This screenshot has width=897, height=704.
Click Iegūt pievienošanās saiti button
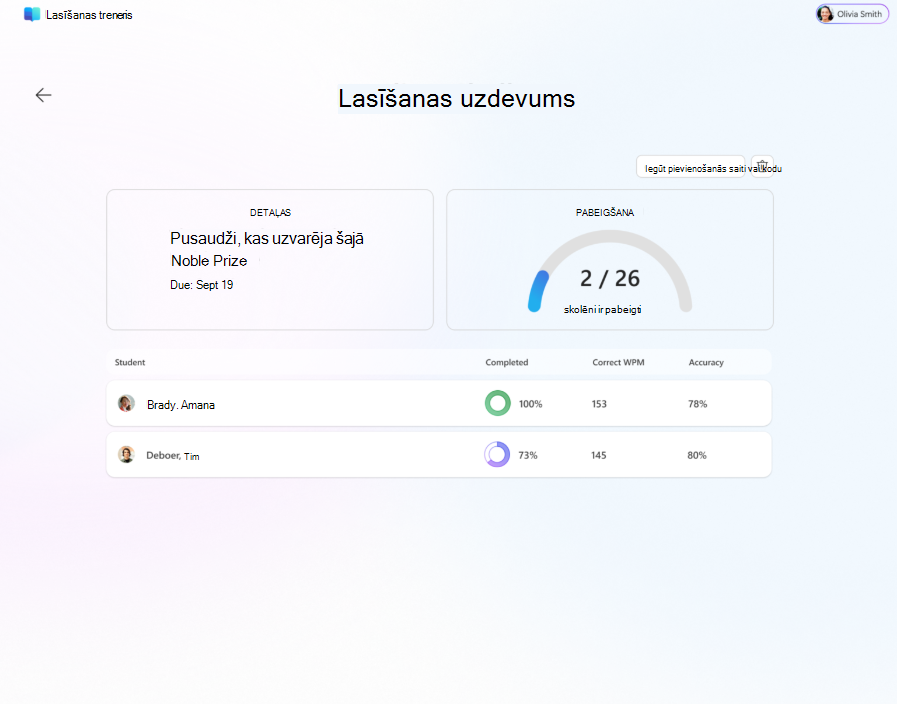click(690, 166)
